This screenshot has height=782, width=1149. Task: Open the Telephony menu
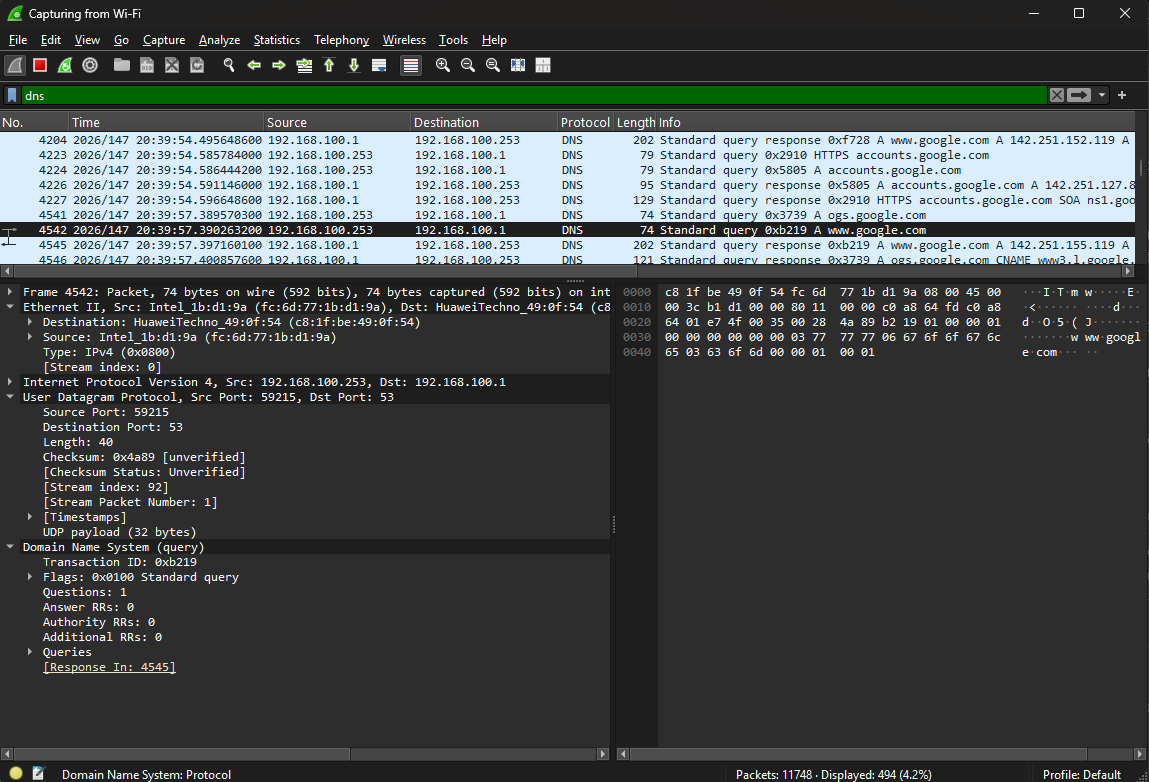[x=341, y=40]
